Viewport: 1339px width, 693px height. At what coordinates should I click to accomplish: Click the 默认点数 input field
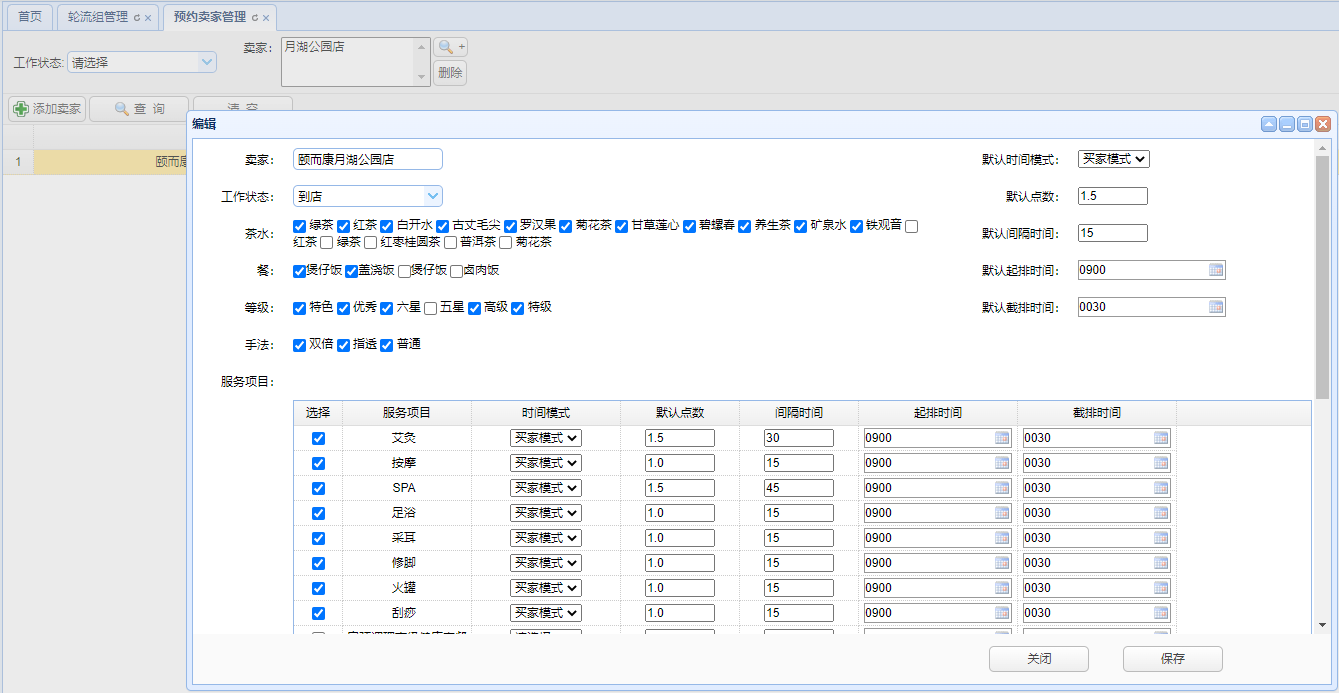pos(1113,196)
